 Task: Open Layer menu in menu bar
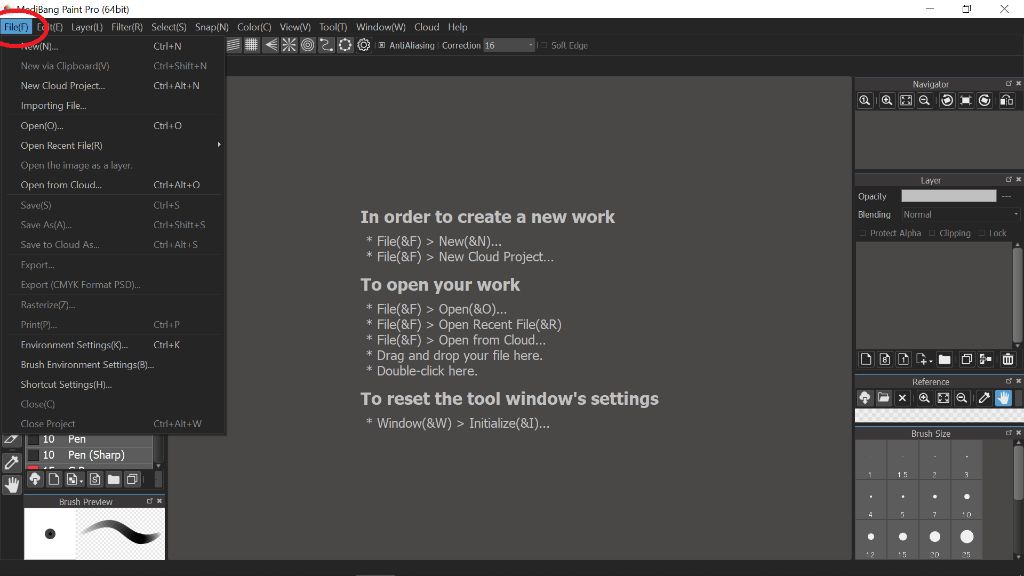click(87, 27)
